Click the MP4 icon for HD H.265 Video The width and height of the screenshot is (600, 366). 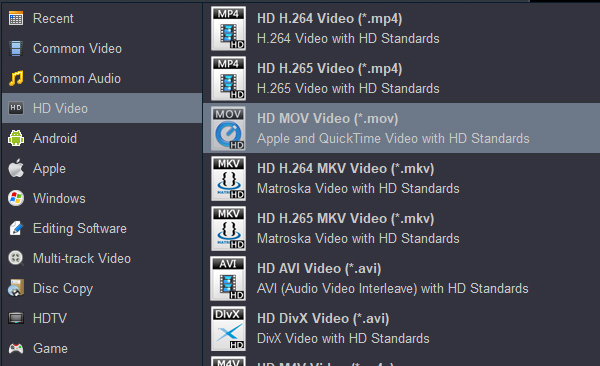(x=228, y=78)
